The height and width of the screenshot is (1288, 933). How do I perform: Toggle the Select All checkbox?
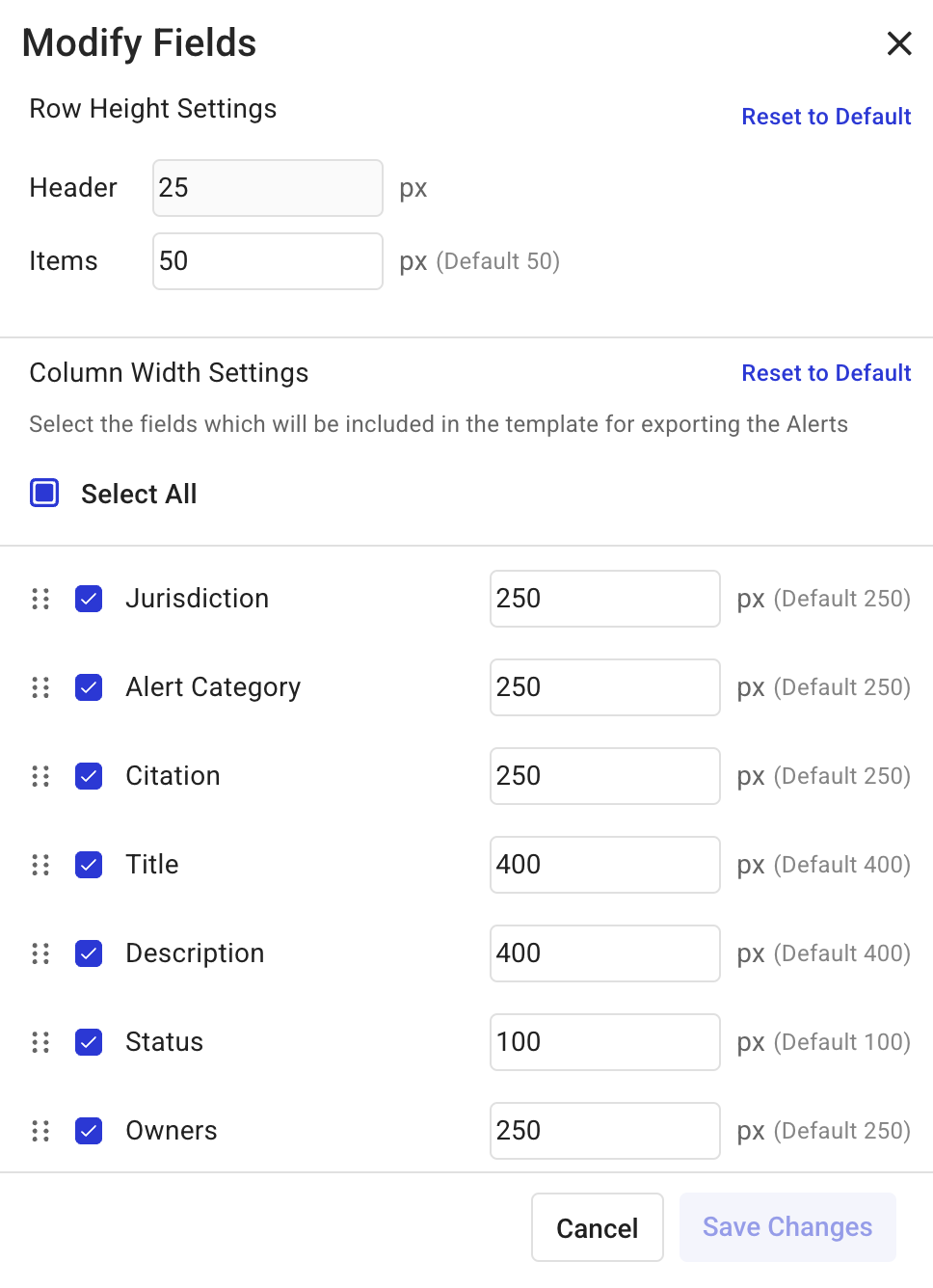pyautogui.click(x=44, y=493)
